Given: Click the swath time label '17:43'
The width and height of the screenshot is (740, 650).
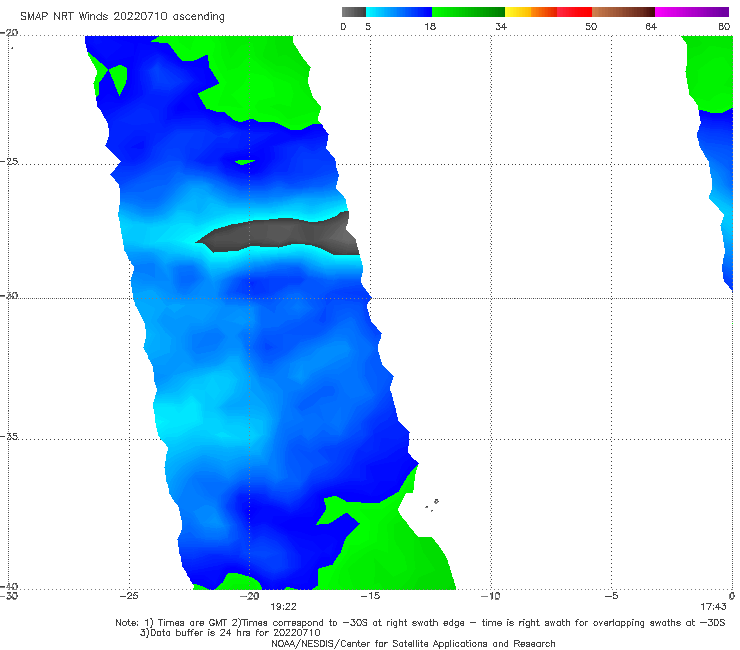Looking at the screenshot, I should (713, 607).
